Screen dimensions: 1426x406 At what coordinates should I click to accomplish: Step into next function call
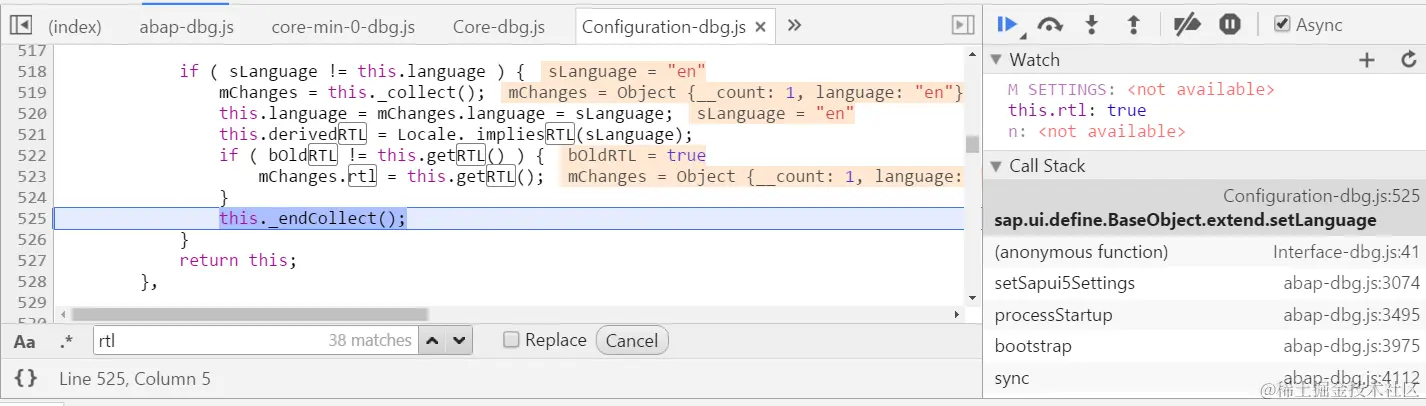tap(1092, 25)
